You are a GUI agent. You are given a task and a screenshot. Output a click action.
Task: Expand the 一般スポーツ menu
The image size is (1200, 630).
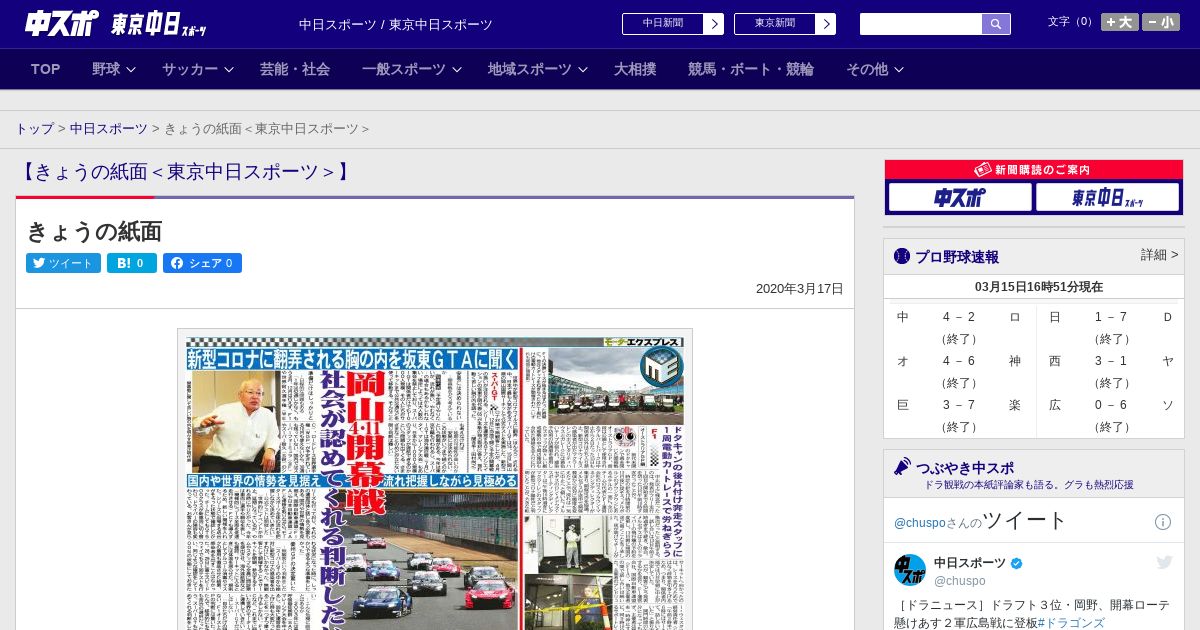(x=412, y=69)
